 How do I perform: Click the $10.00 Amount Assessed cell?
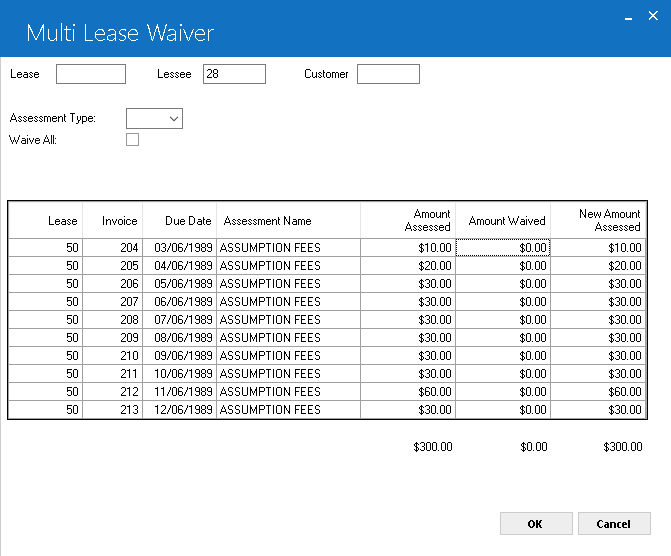[x=408, y=248]
